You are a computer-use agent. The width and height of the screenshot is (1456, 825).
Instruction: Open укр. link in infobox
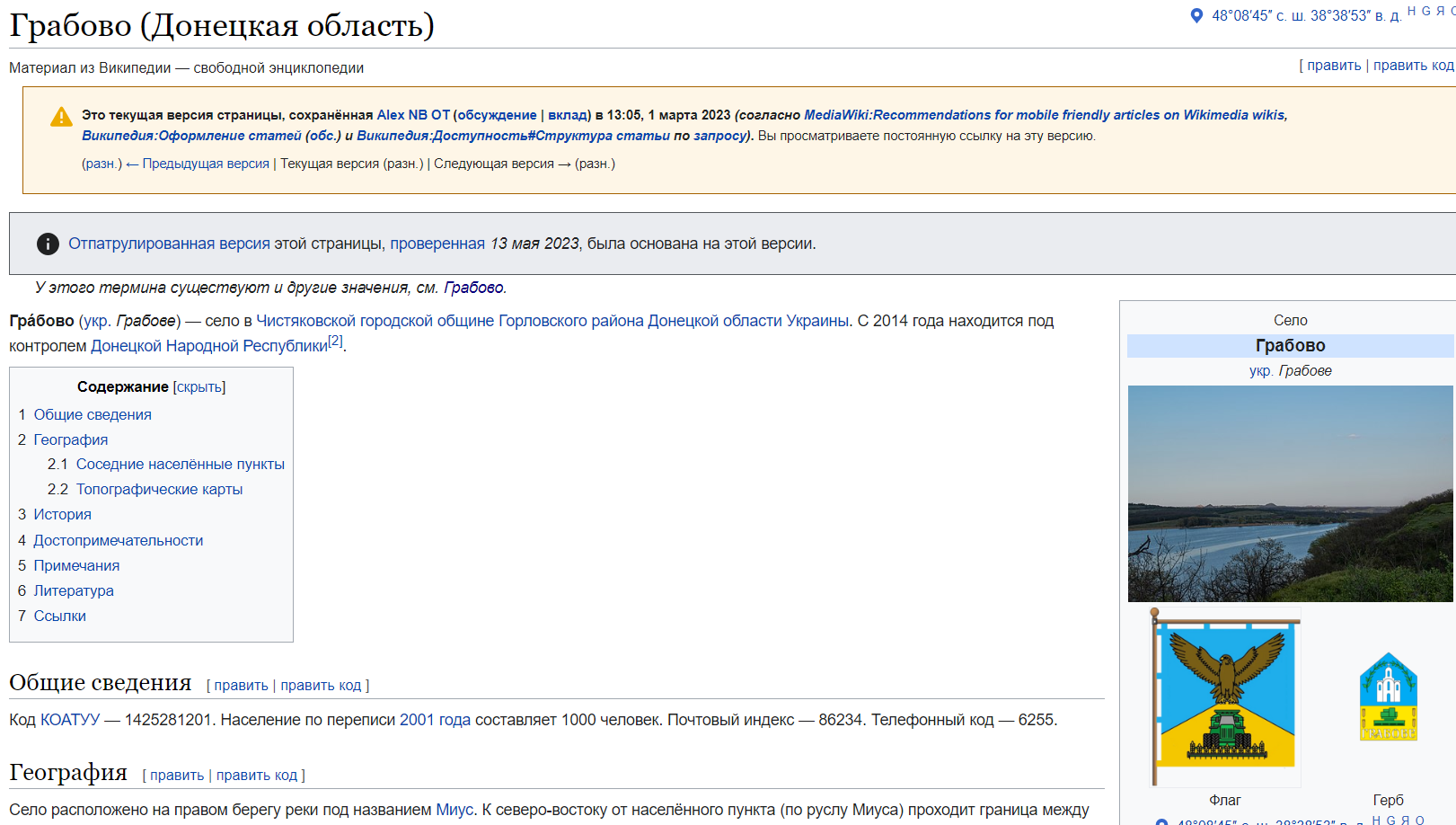(1261, 371)
